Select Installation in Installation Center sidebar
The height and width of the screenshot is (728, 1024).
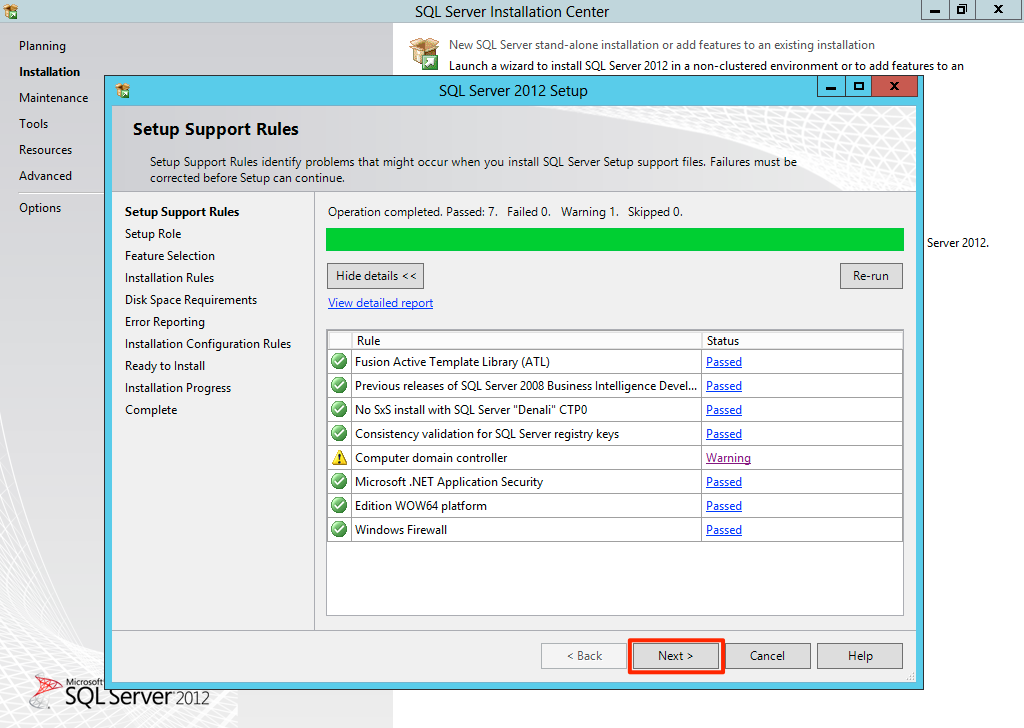click(x=50, y=72)
